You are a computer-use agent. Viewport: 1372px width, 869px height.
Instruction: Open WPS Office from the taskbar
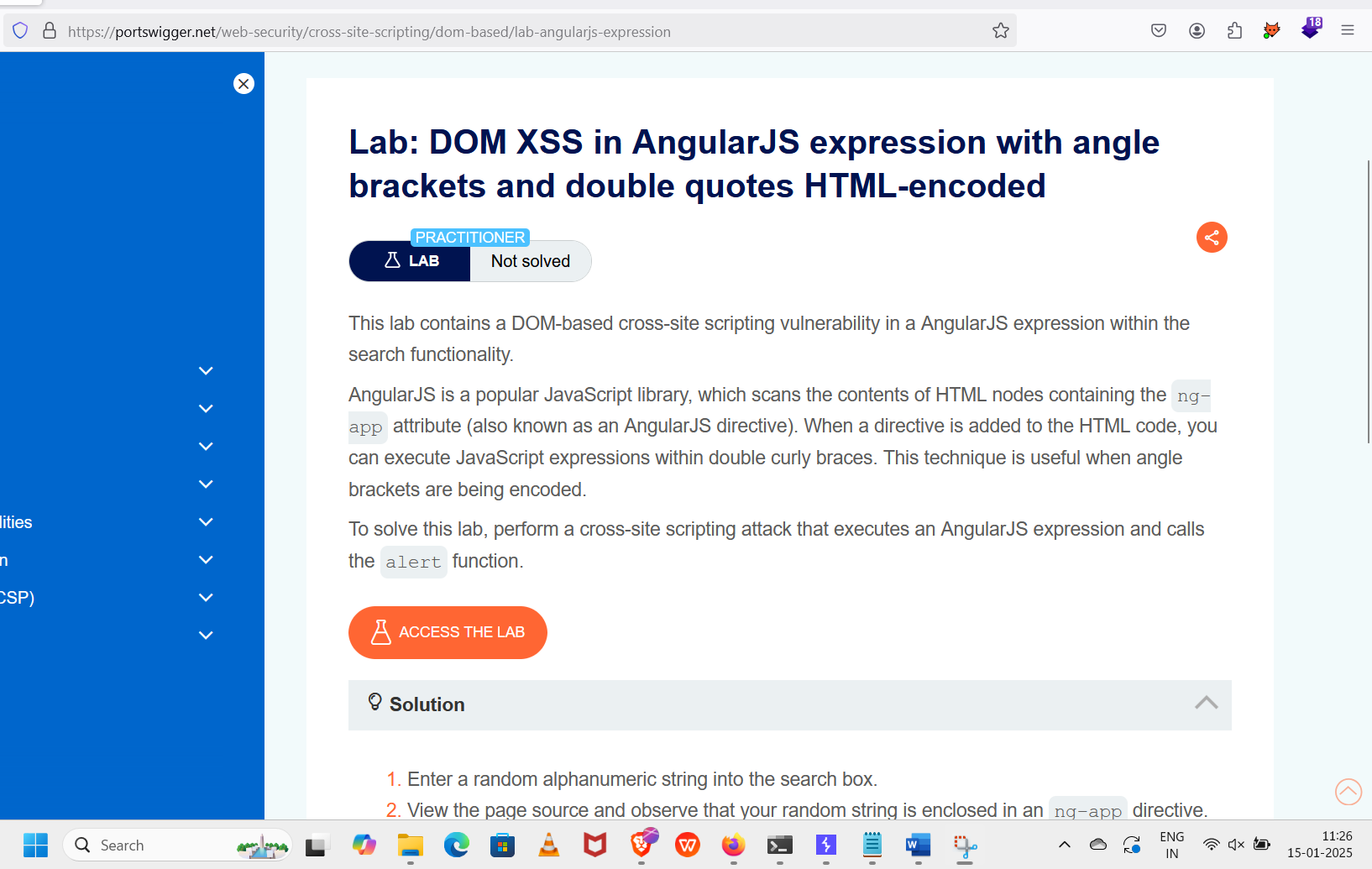[x=687, y=845]
